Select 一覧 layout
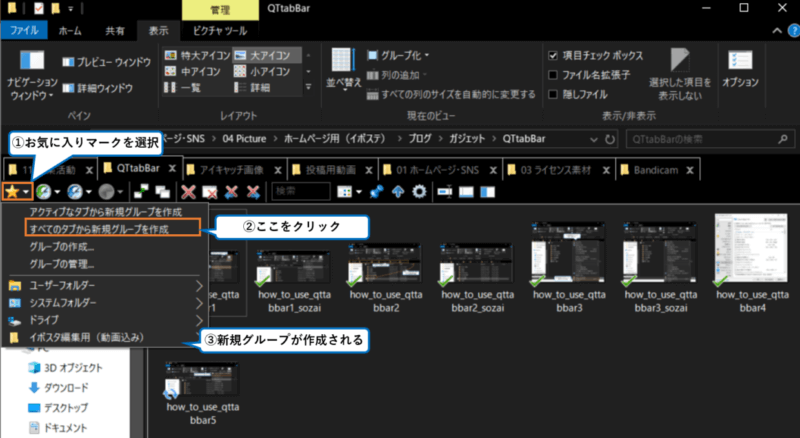Screen dimensions: 800x438 182,88
